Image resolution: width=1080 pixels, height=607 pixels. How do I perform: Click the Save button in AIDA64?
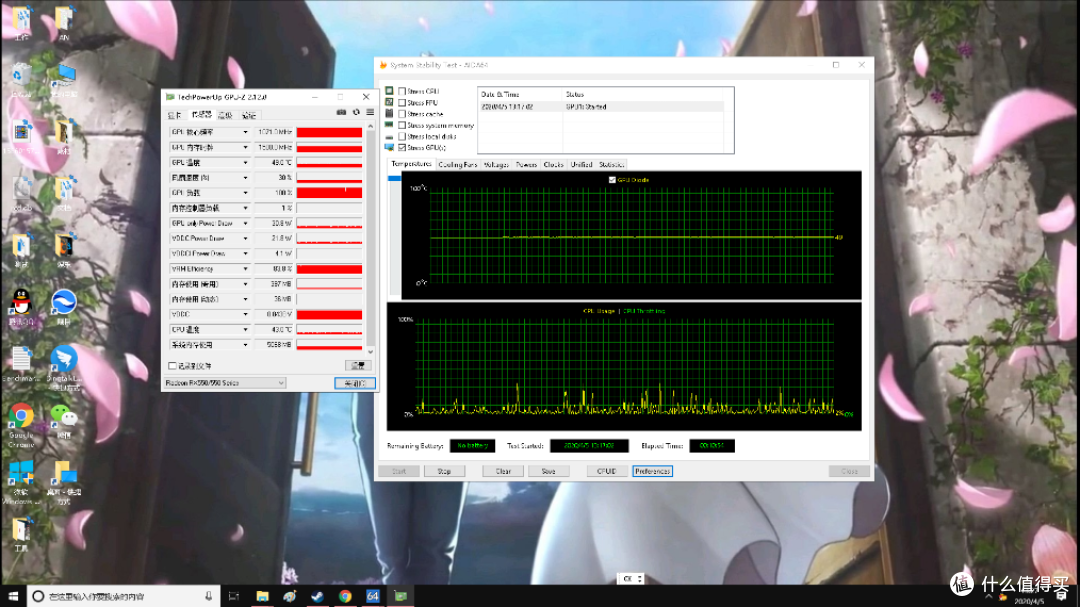click(x=548, y=471)
